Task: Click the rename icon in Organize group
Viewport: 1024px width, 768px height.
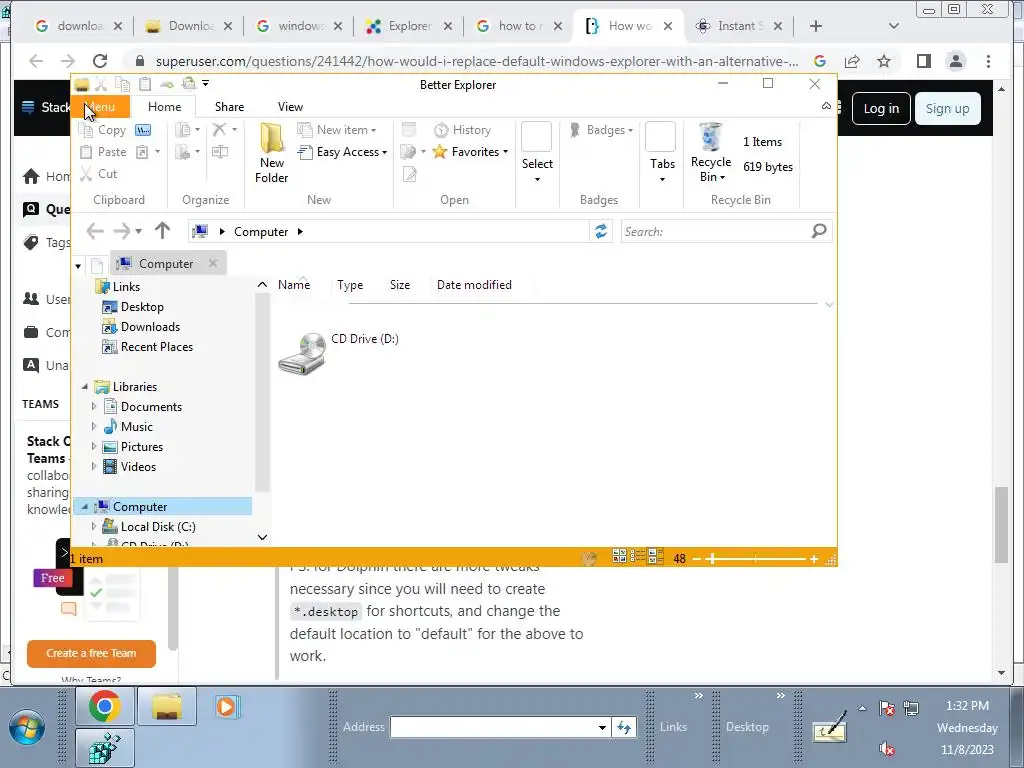Action: pos(220,152)
